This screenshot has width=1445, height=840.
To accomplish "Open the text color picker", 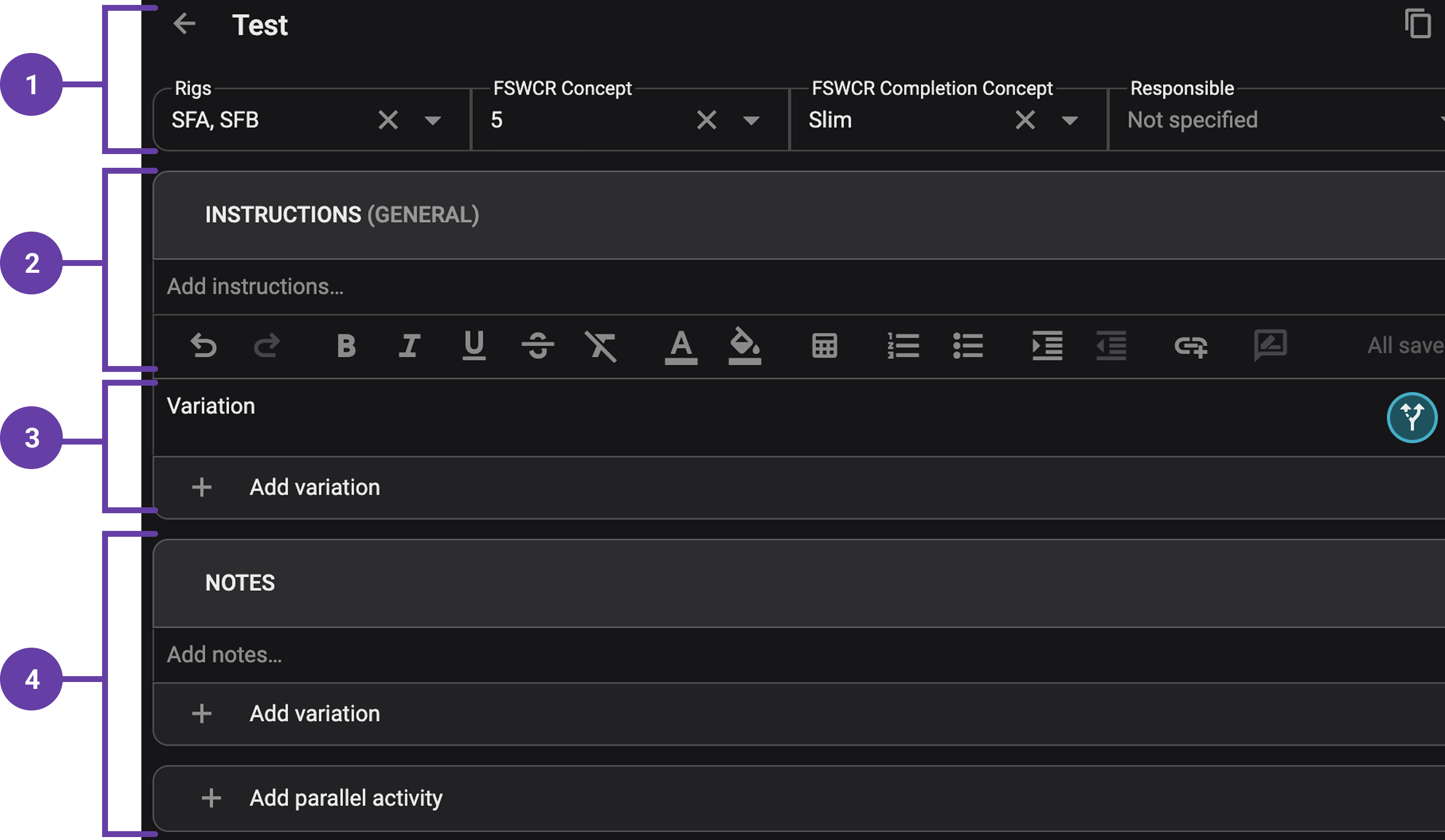I will click(x=681, y=346).
